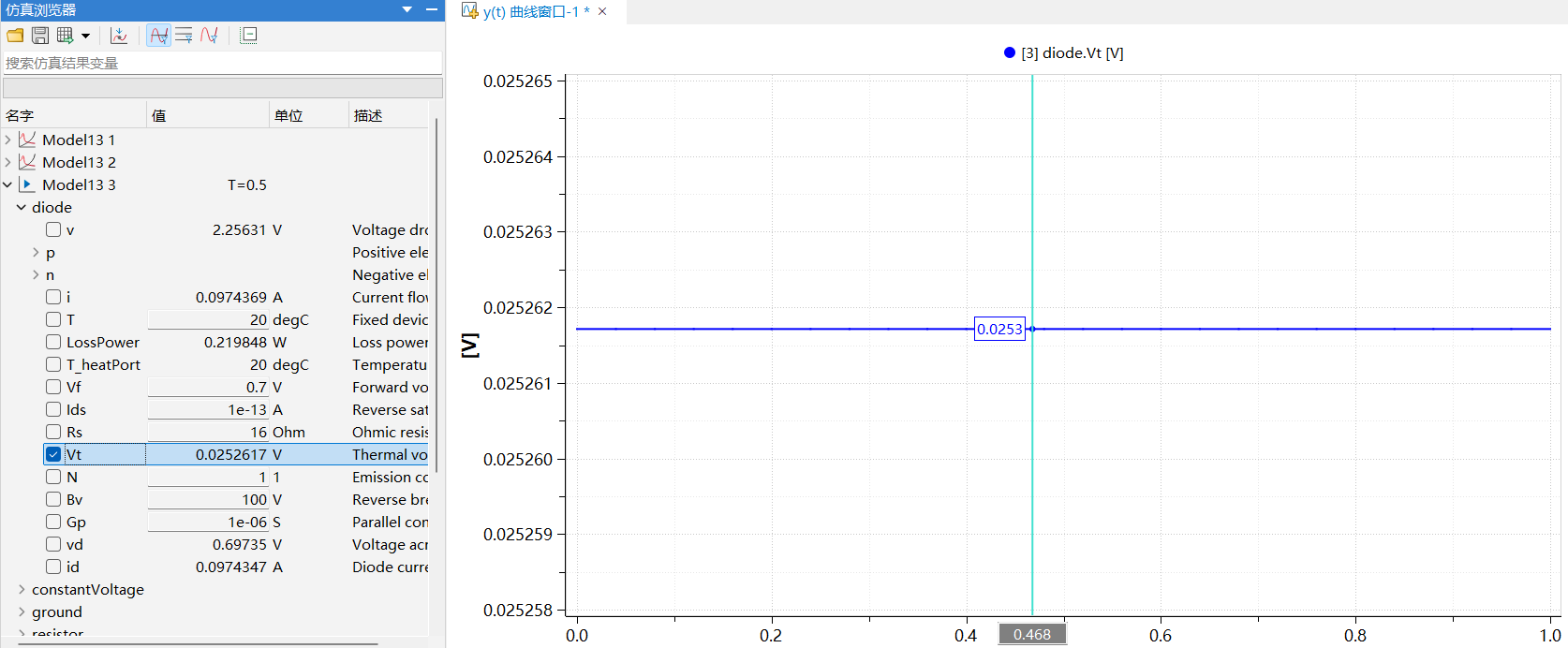Check the Rs checkbox
This screenshot has height=648, width=1568.
[x=53, y=432]
